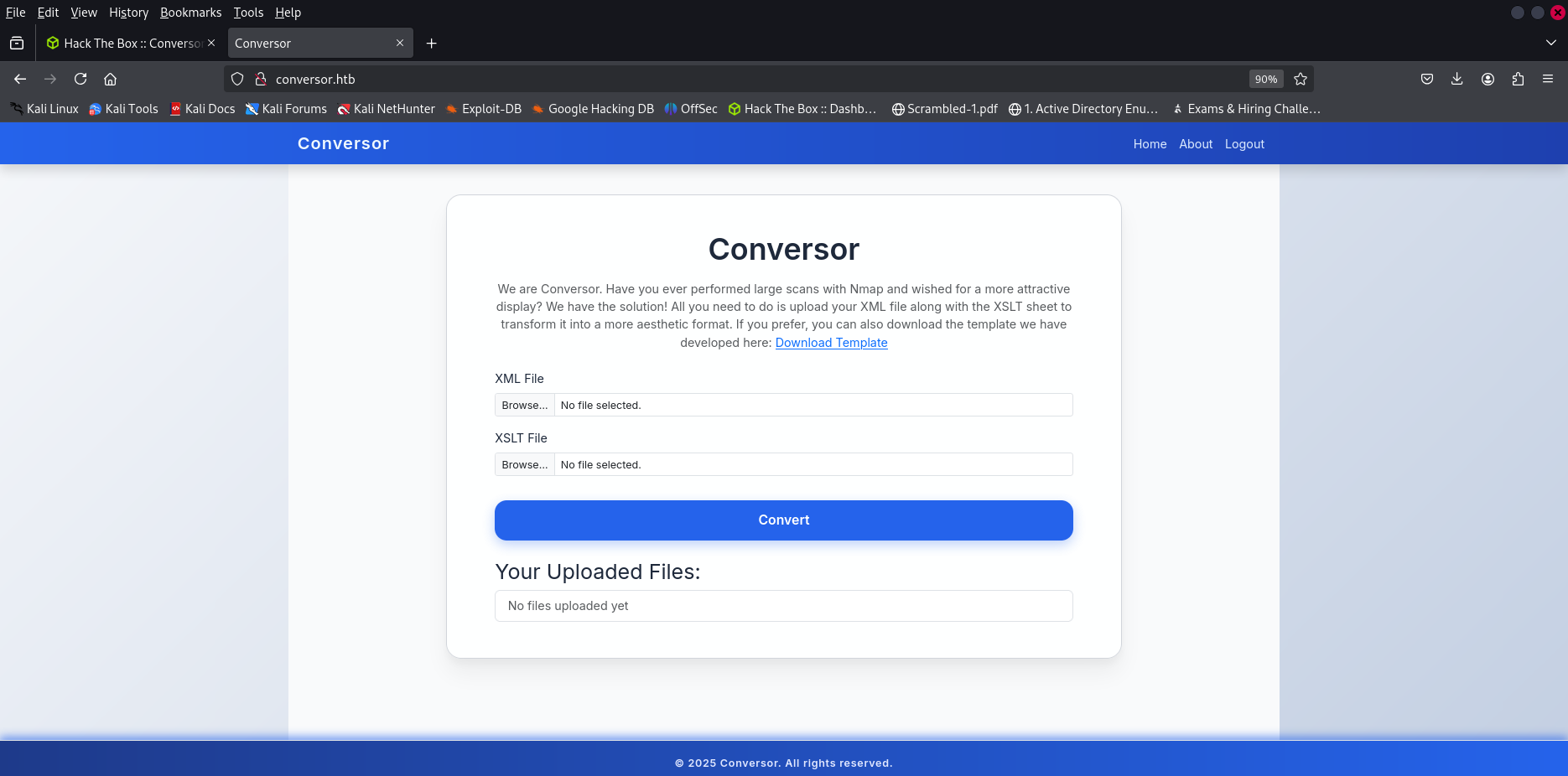Viewport: 1568px width, 776px height.
Task: Open the Bookmarks menu
Action: pos(190,13)
